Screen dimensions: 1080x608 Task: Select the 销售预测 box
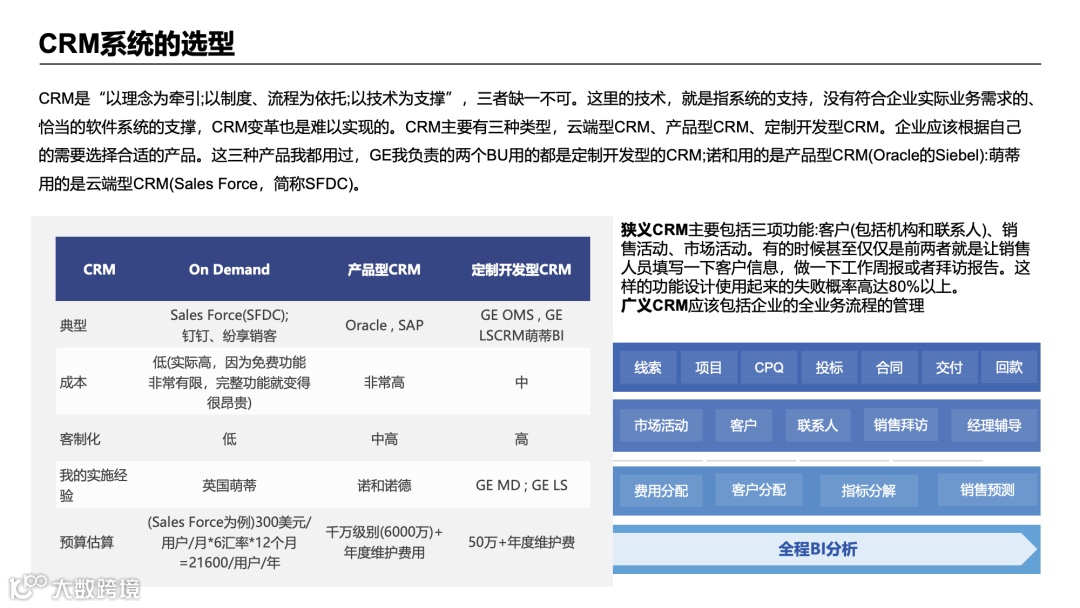coord(987,490)
